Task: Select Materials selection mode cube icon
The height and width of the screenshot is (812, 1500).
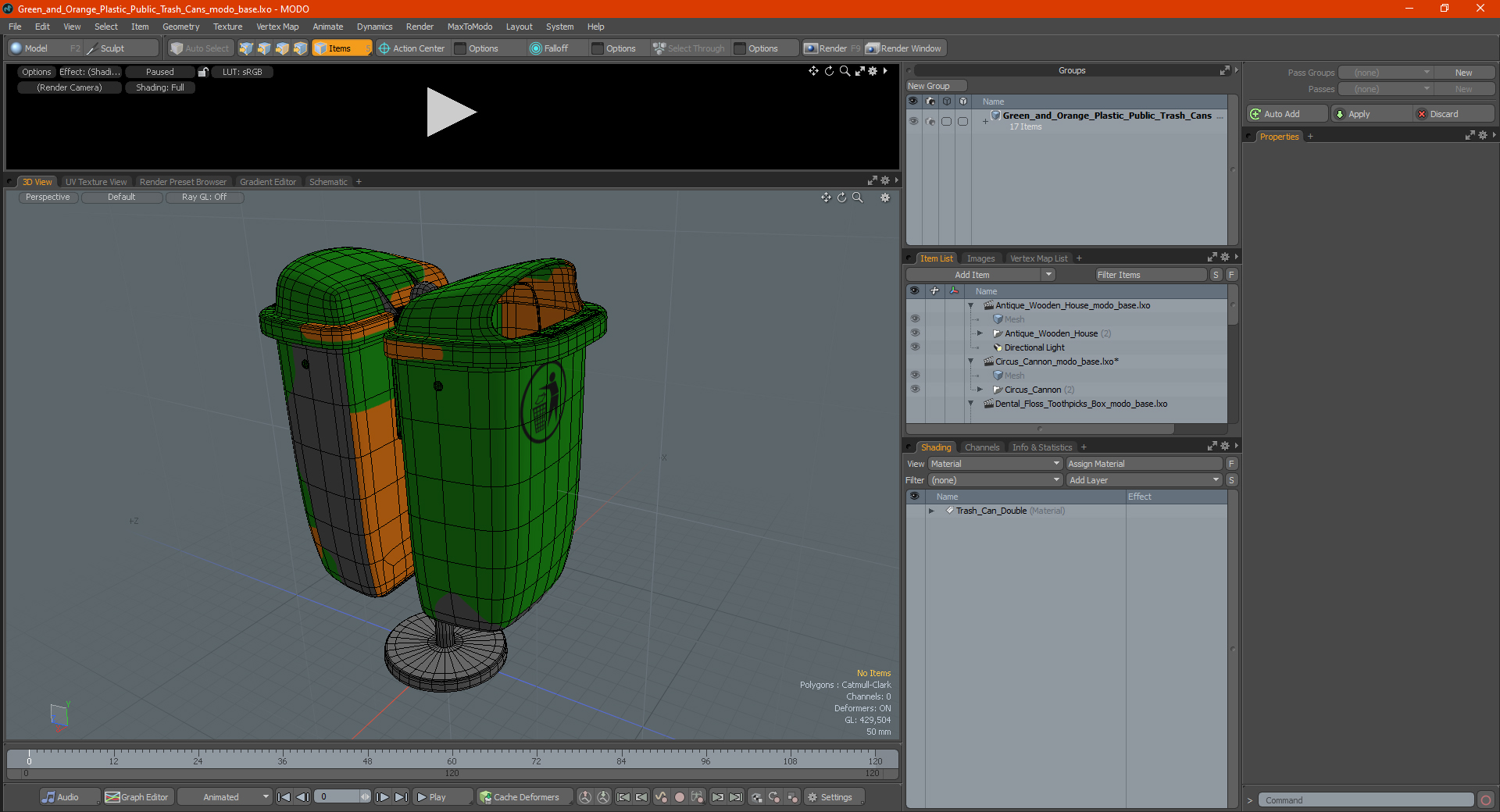Action: pos(300,48)
